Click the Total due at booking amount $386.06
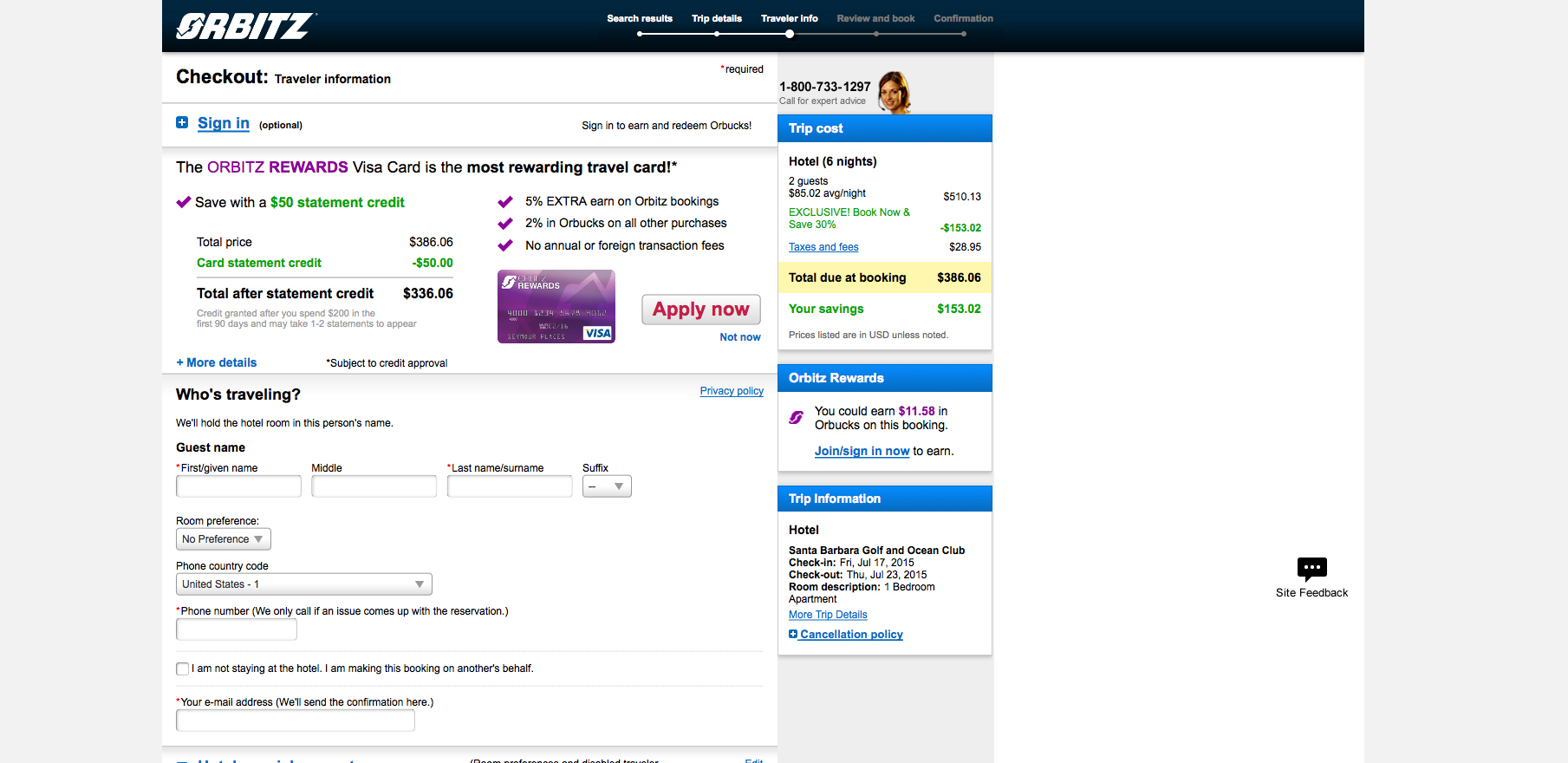 [x=959, y=277]
